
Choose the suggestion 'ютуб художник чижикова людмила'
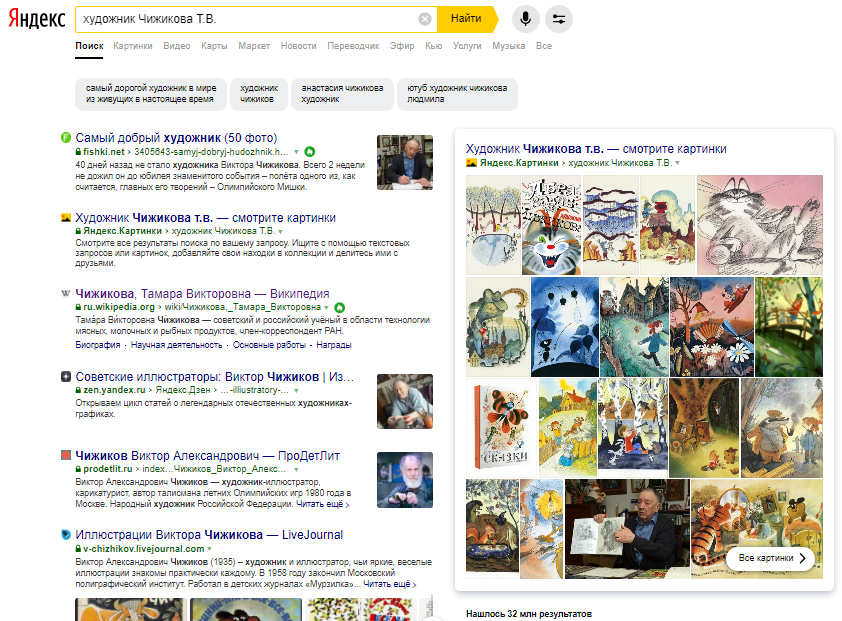point(458,94)
